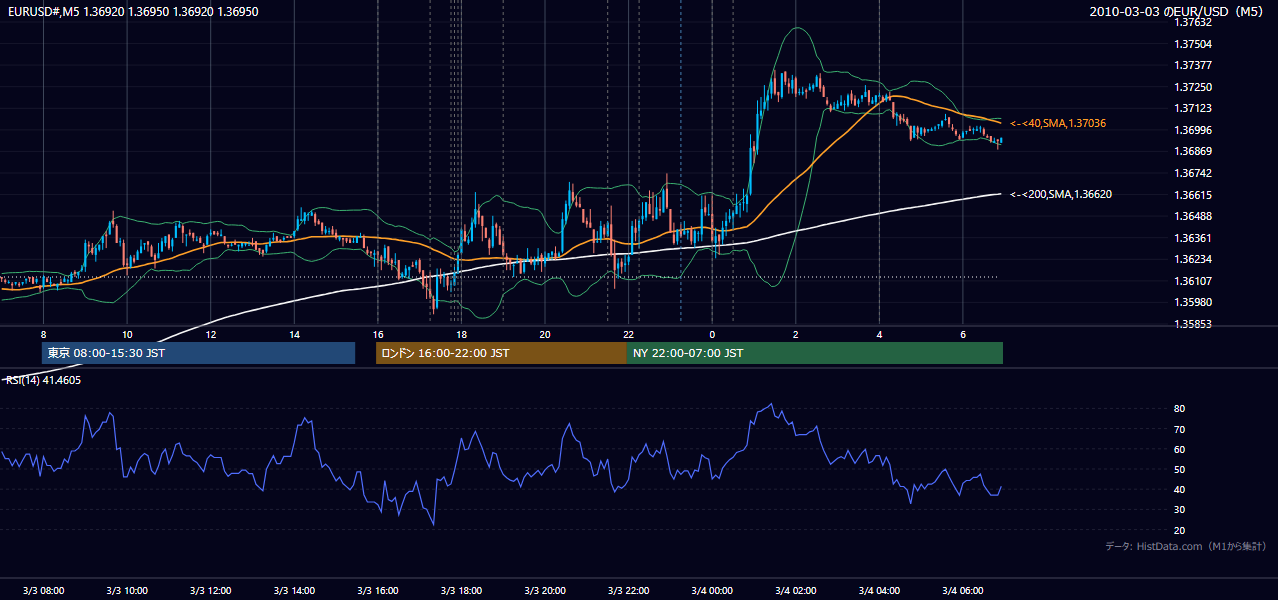Click hour label 10 below the price chart
This screenshot has width=1278, height=600.
(x=127, y=334)
